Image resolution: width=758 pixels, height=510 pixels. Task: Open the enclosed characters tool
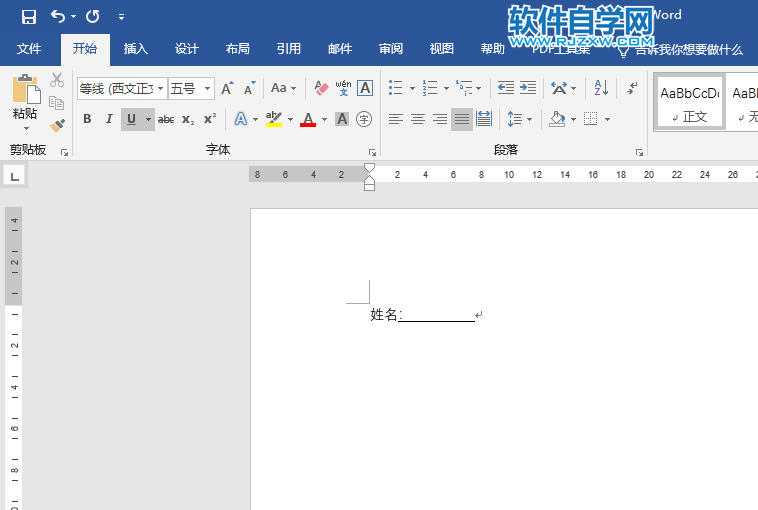tap(364, 119)
